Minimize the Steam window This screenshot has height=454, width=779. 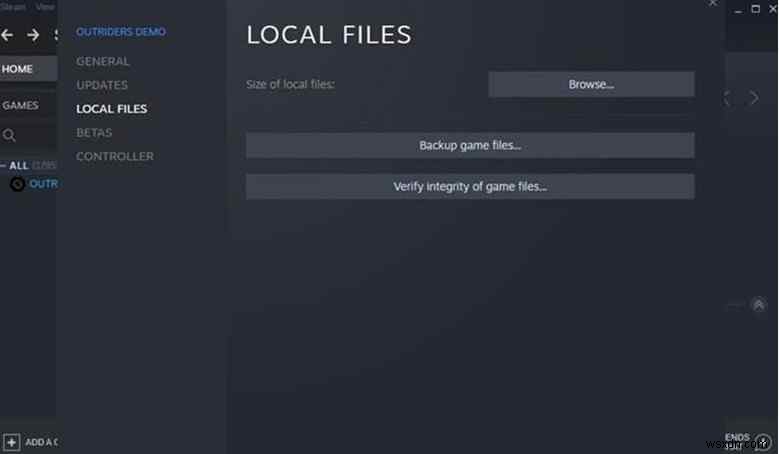coord(738,9)
